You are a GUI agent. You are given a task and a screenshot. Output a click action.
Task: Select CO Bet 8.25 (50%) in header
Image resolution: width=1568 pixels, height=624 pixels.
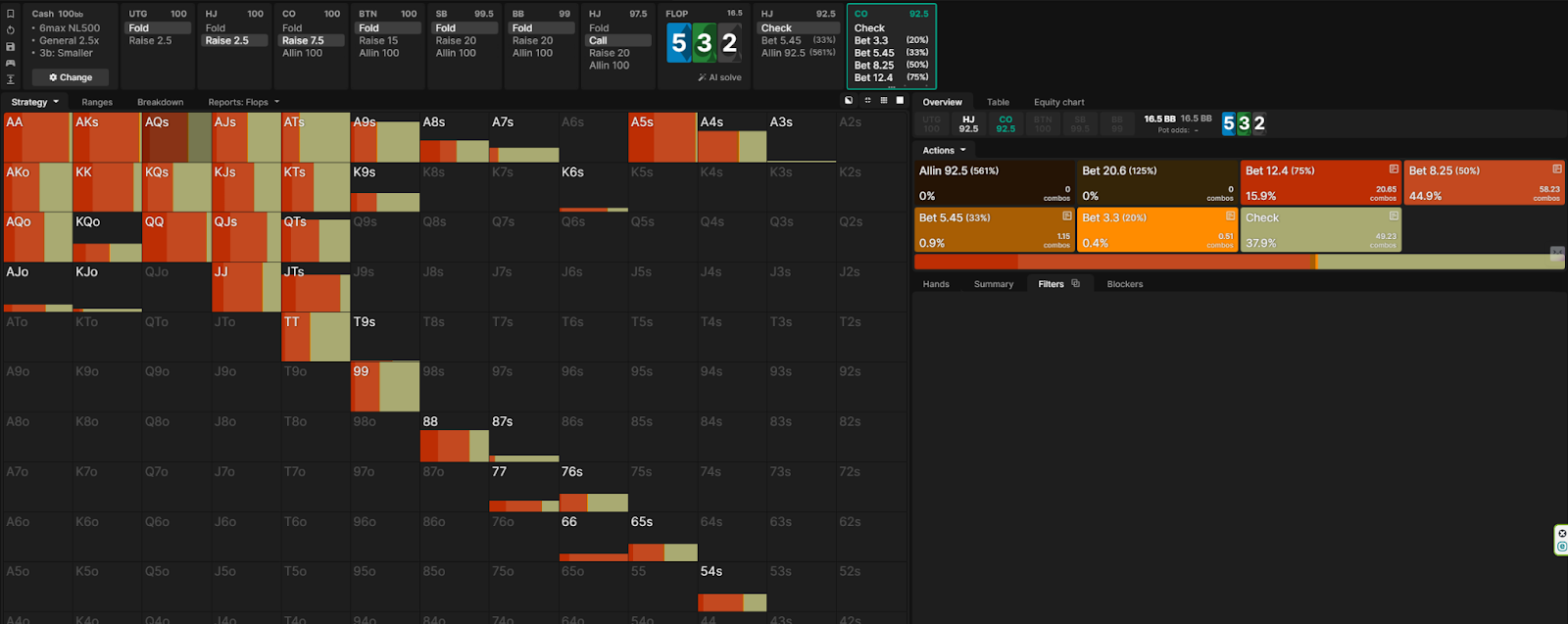(x=891, y=65)
